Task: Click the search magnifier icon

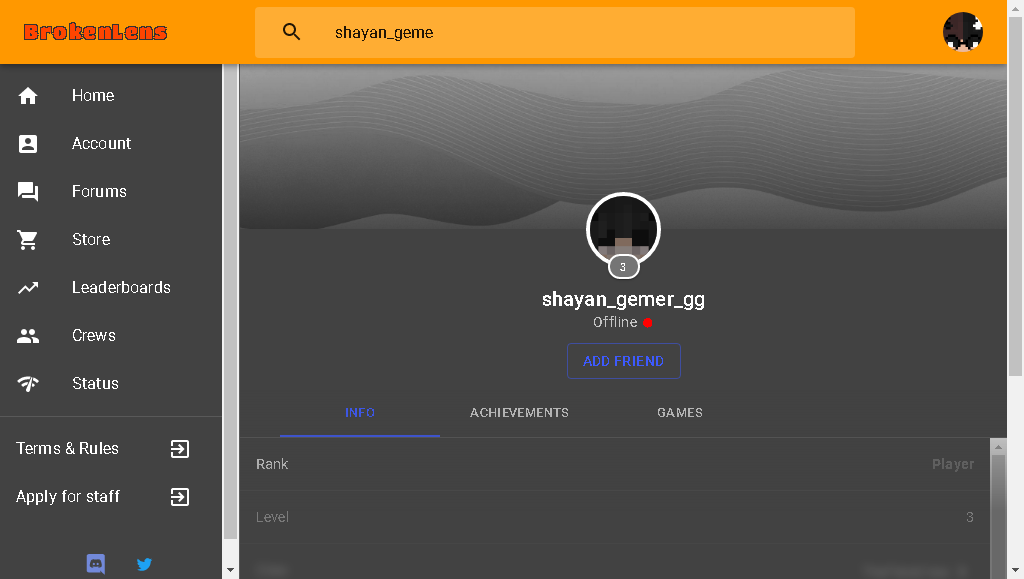Action: 291,32
